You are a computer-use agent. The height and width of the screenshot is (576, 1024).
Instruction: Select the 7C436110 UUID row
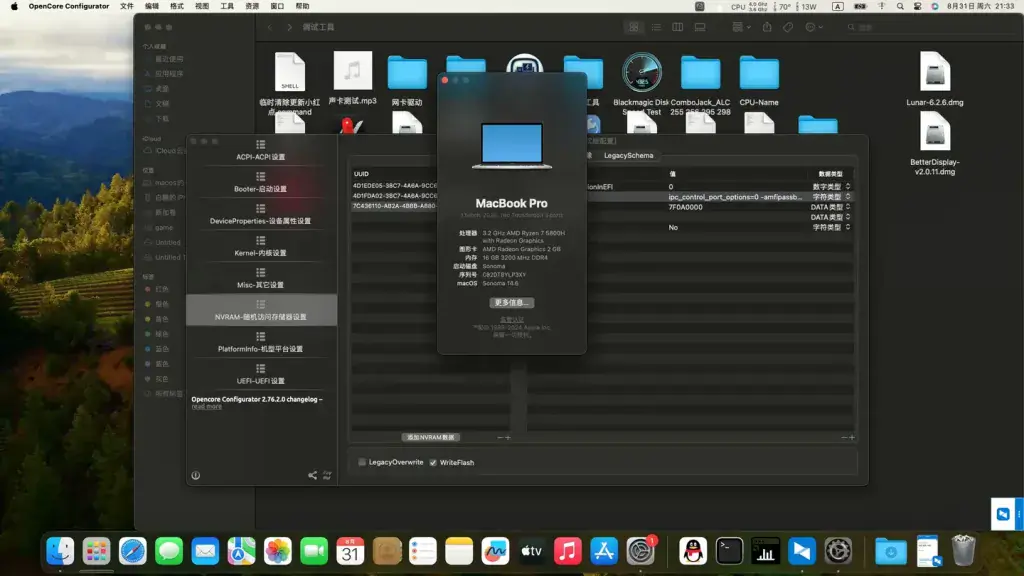394,206
